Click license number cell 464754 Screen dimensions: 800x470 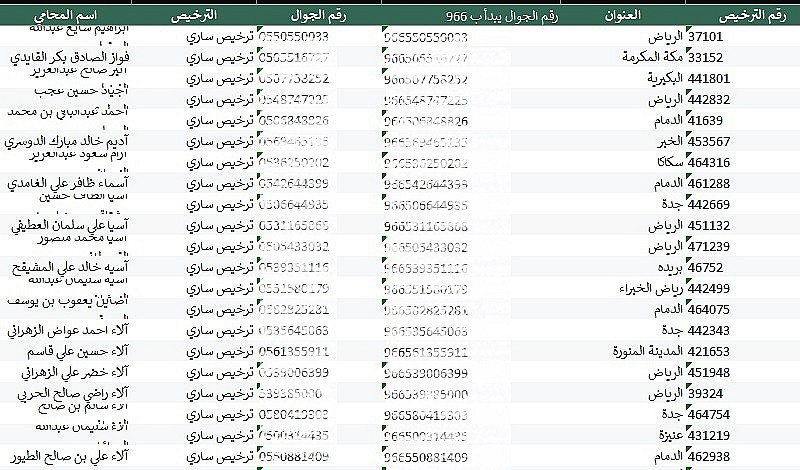point(709,414)
